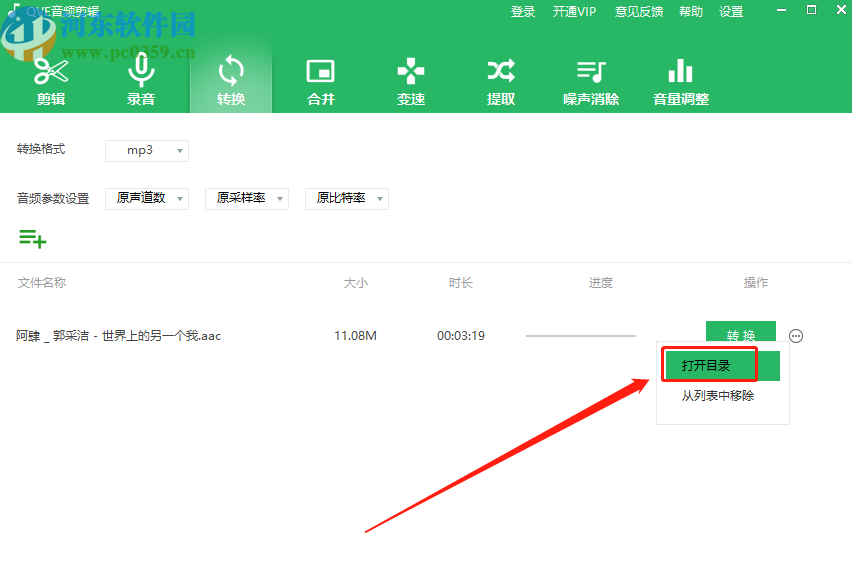Open the 帮助 help menu
Image resolution: width=852 pixels, height=570 pixels.
(x=691, y=12)
